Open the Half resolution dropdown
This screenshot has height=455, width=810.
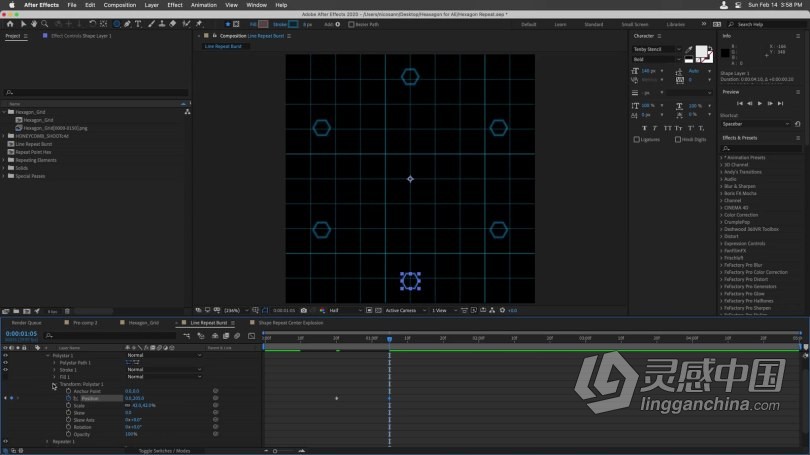[345, 310]
